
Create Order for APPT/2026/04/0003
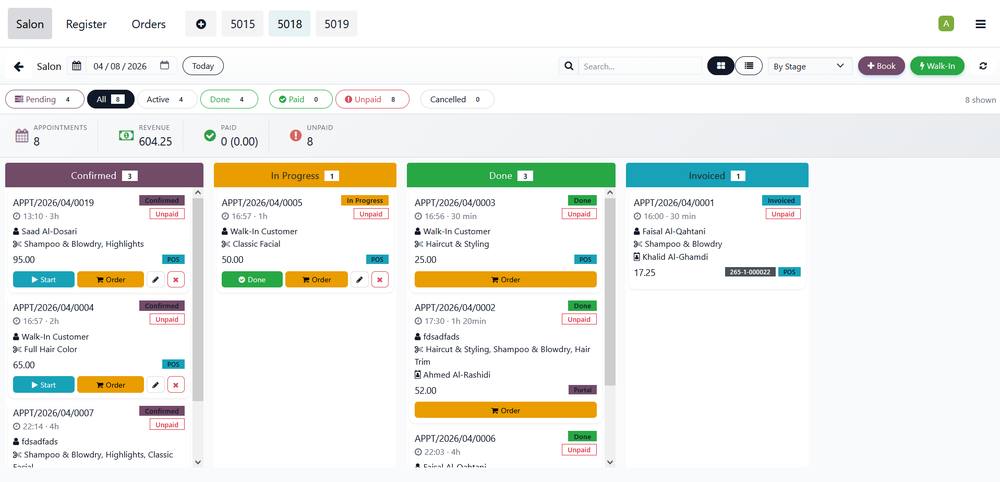pos(506,279)
